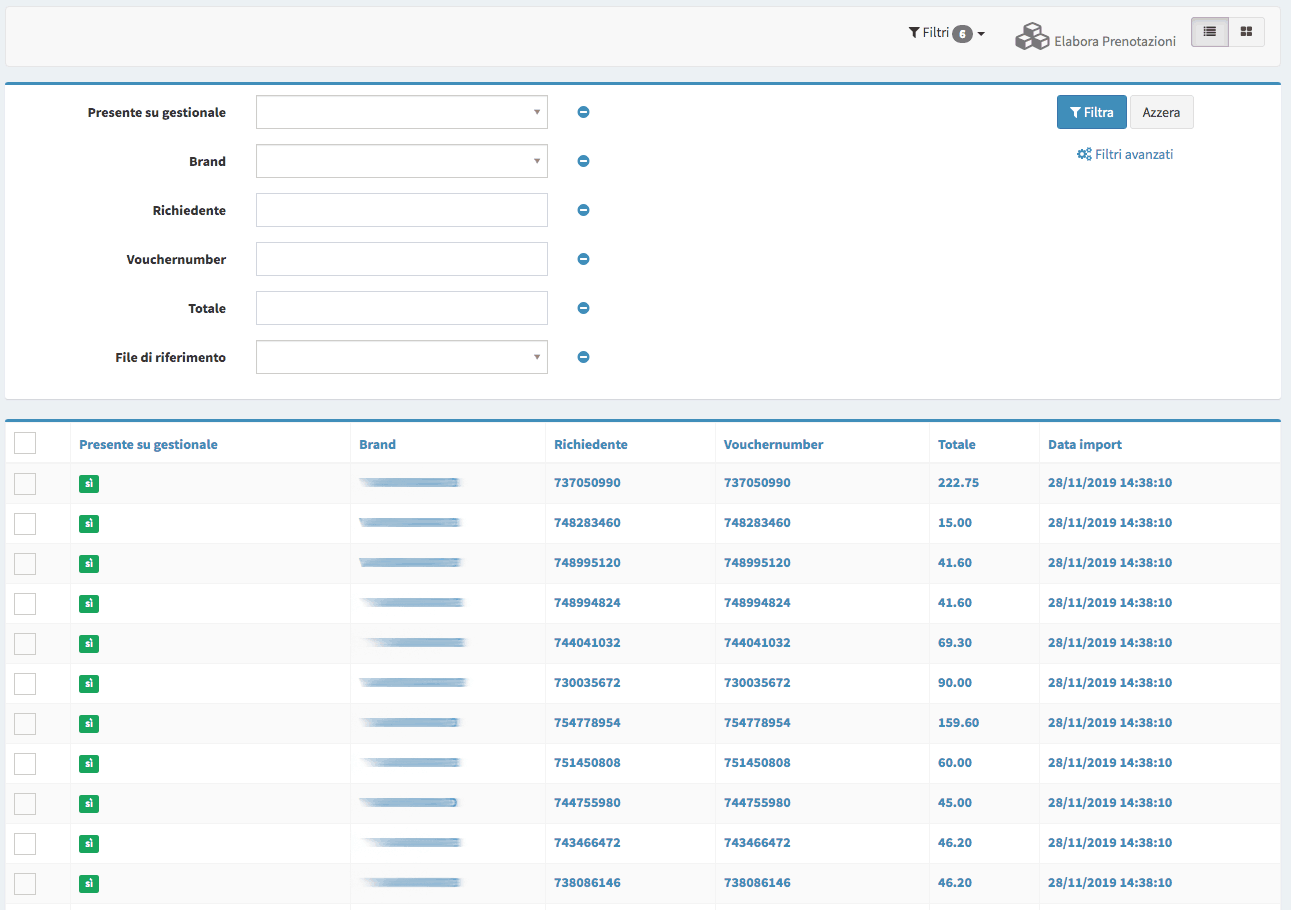Click the green 'sì' badge for 744041032
The height and width of the screenshot is (910, 1291).
89,643
